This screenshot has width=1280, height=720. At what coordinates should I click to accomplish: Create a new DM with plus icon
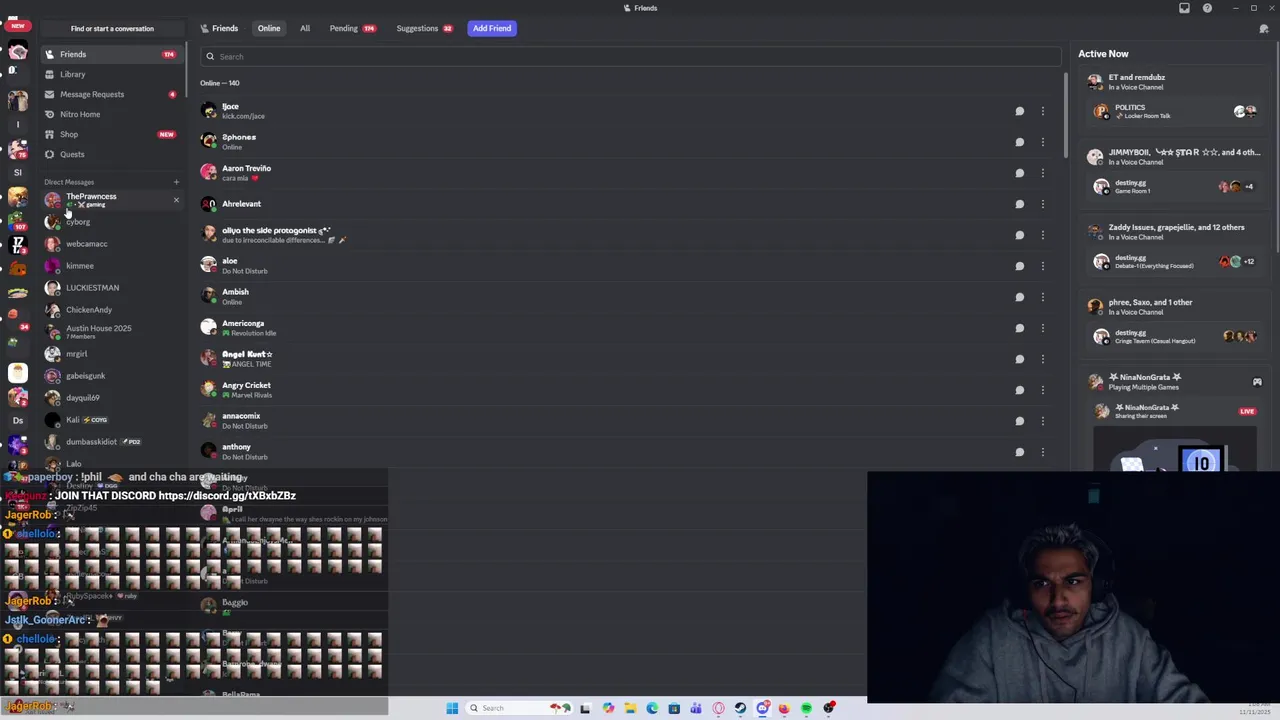click(176, 182)
